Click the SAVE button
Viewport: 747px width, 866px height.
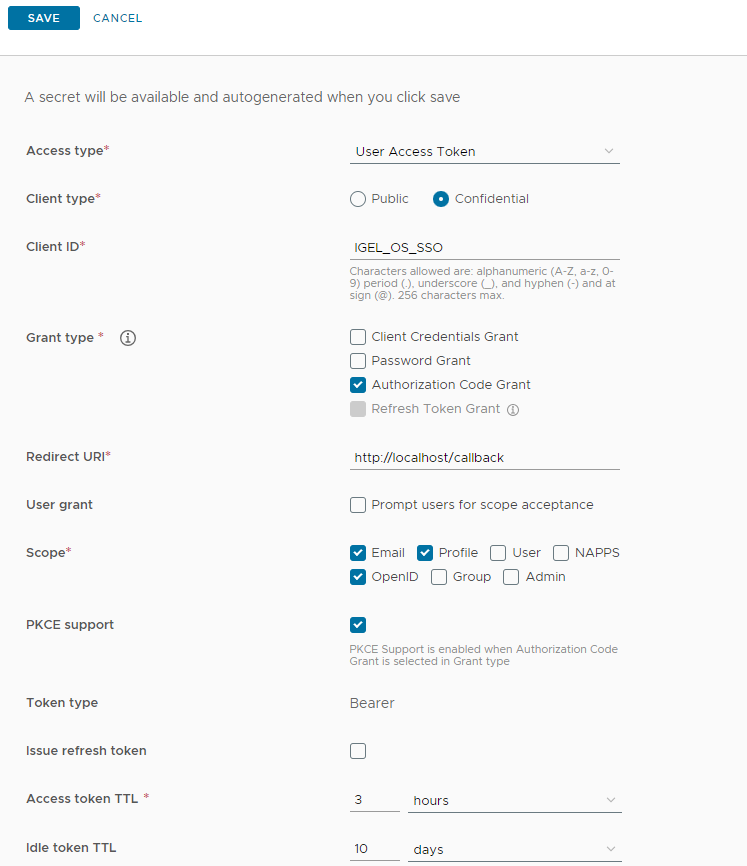click(44, 18)
